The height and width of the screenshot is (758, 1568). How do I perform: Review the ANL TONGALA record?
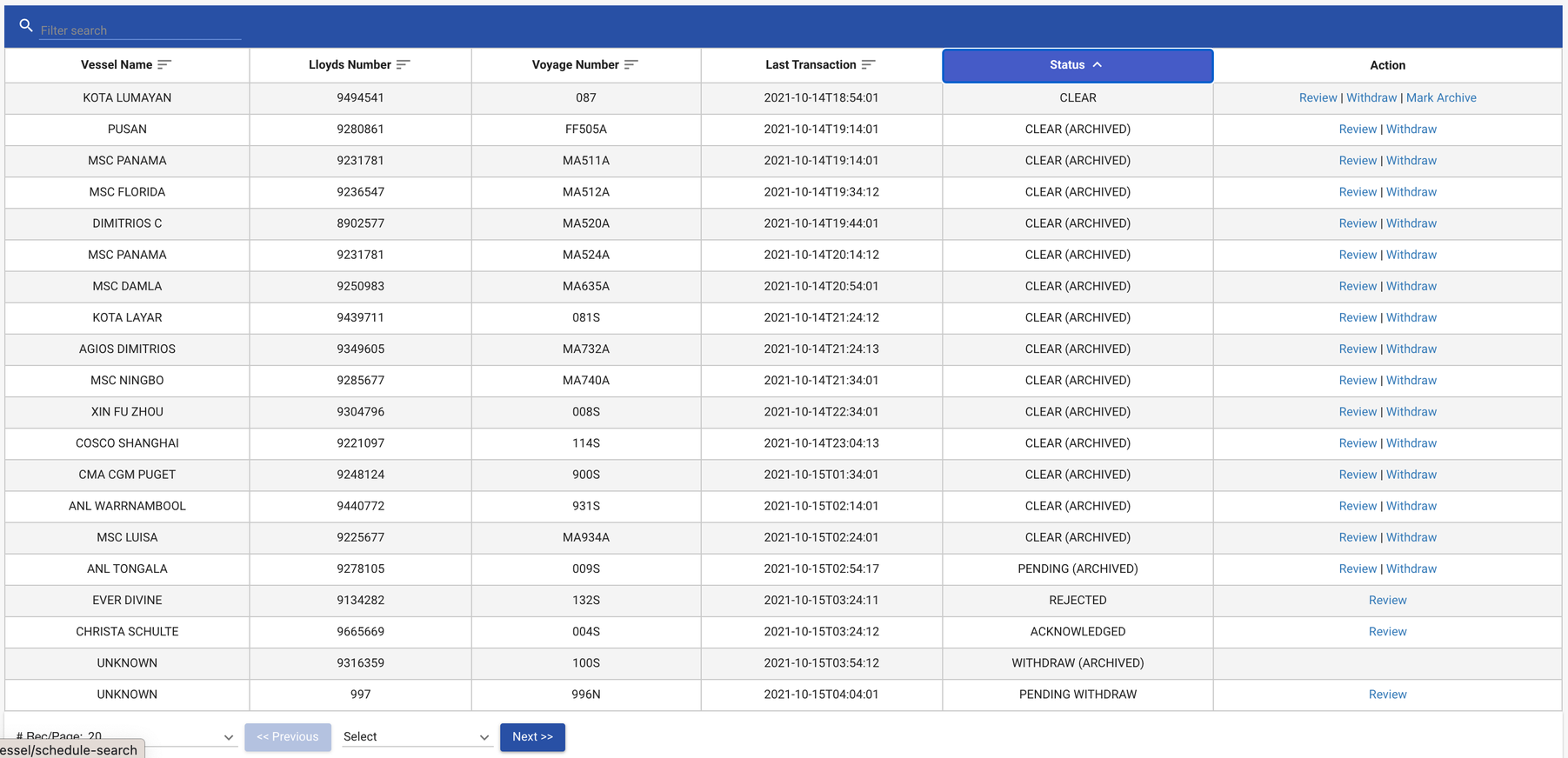[x=1358, y=568]
